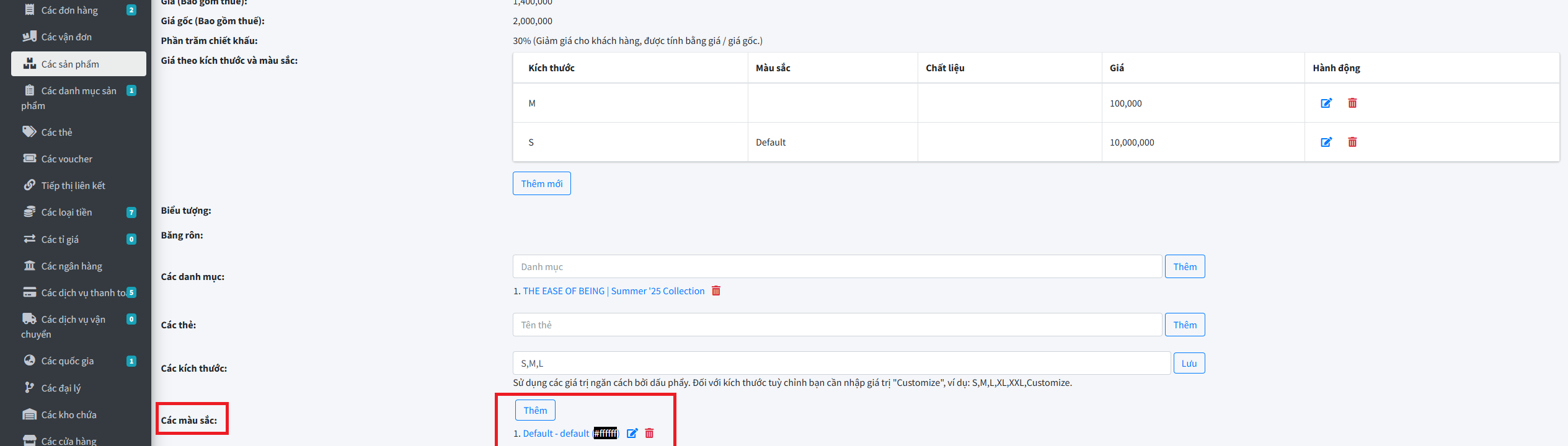
Task: Focus the Danh mục input field
Action: tap(837, 267)
